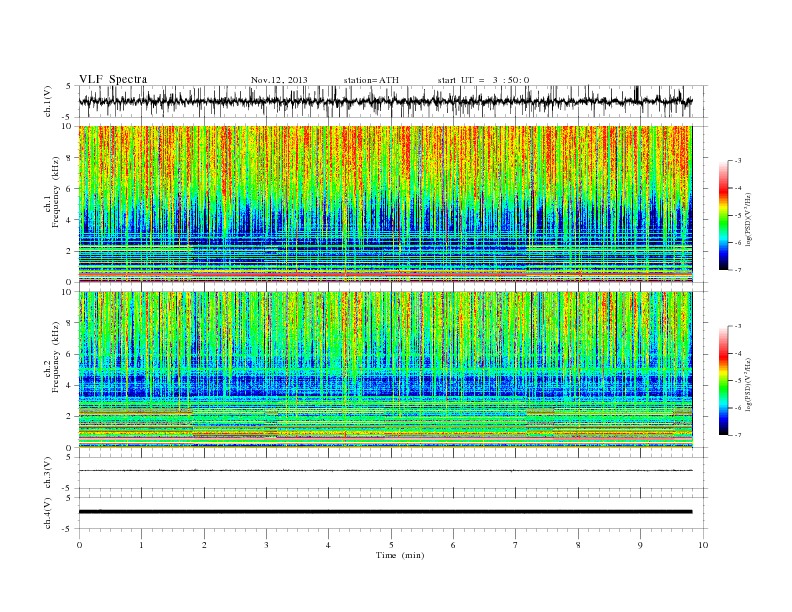Click the thin ch.3 voltage trace
The image size is (792, 612).
tap(385, 470)
